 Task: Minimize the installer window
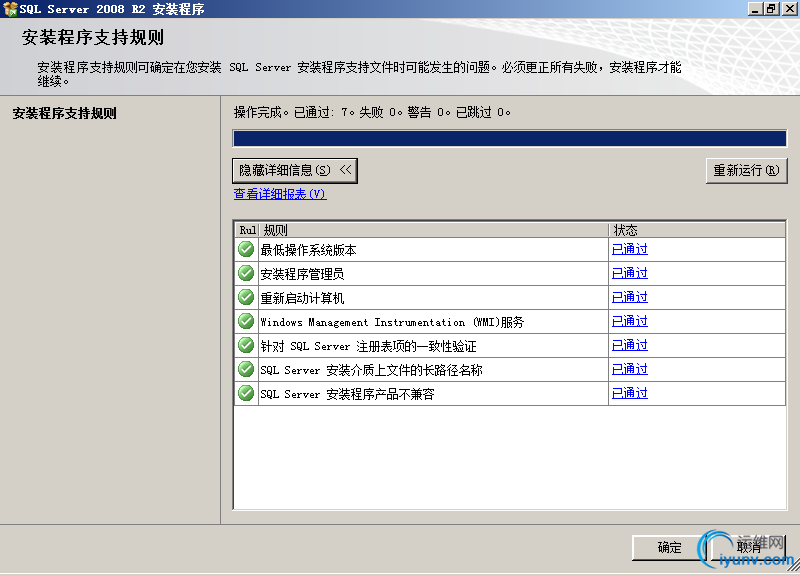point(755,9)
